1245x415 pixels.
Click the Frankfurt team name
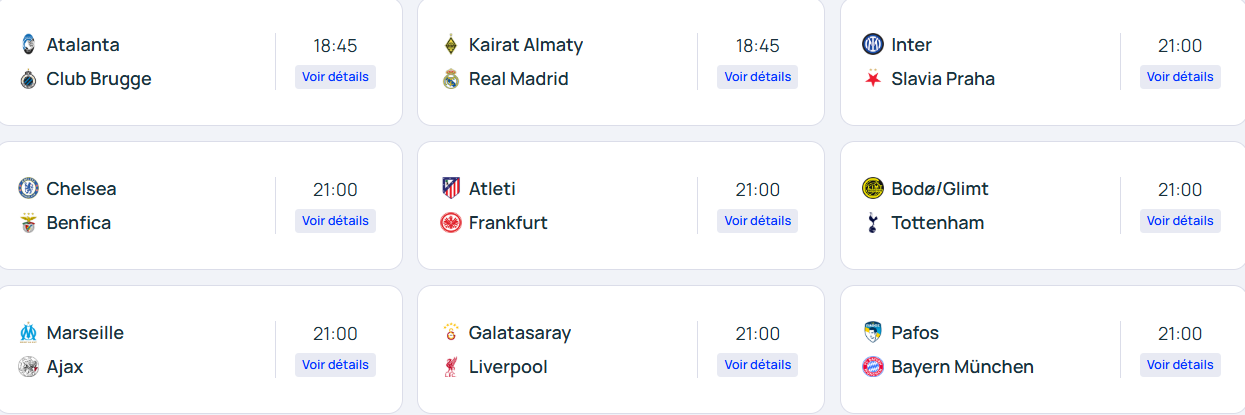(x=508, y=223)
